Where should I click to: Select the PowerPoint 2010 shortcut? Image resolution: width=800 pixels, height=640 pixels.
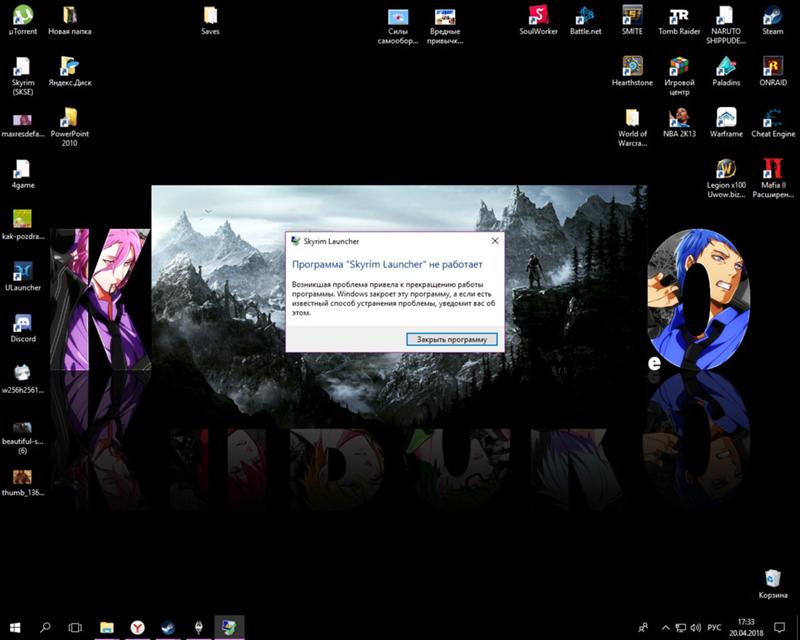tap(69, 128)
